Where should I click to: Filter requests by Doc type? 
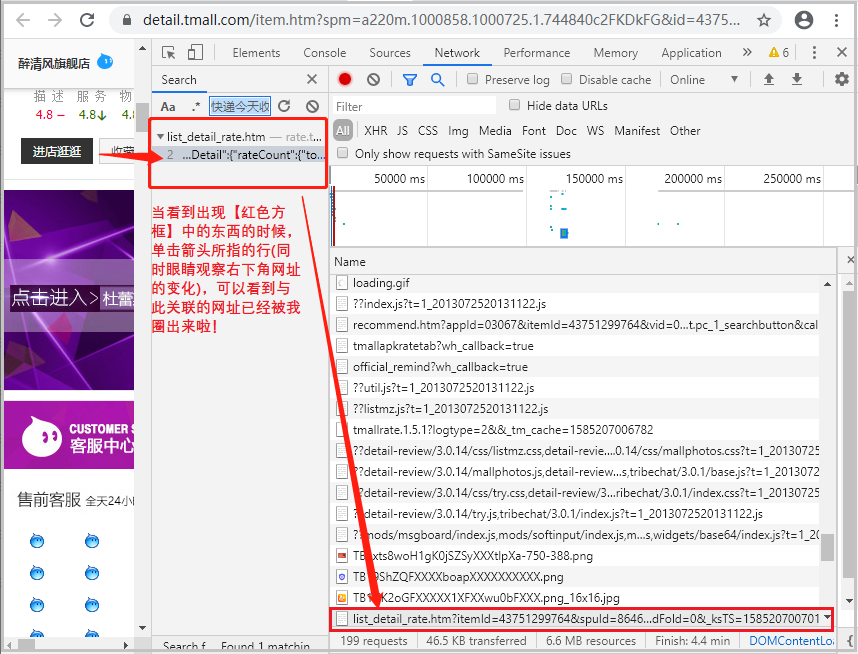[x=566, y=131]
